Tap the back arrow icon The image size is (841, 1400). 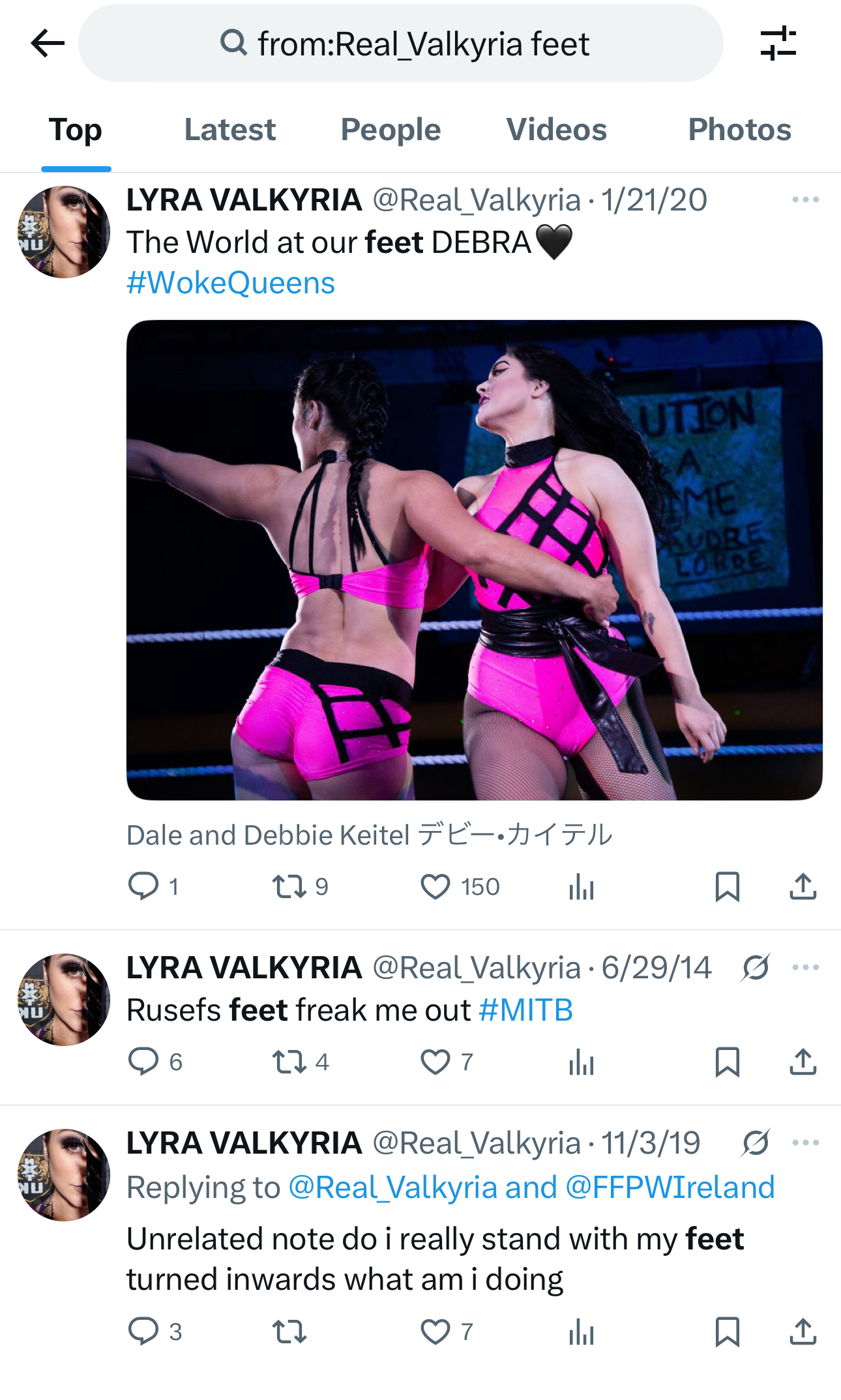click(x=48, y=44)
